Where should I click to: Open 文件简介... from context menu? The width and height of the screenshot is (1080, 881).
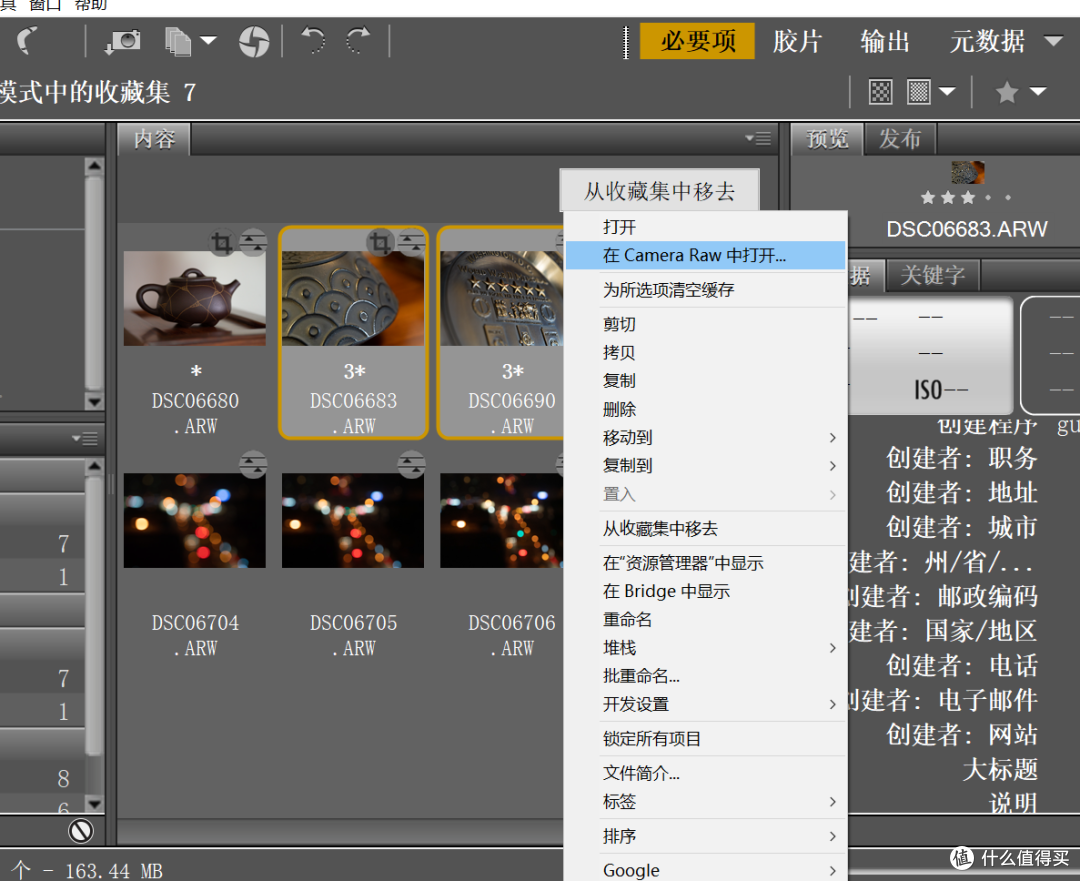[705, 773]
